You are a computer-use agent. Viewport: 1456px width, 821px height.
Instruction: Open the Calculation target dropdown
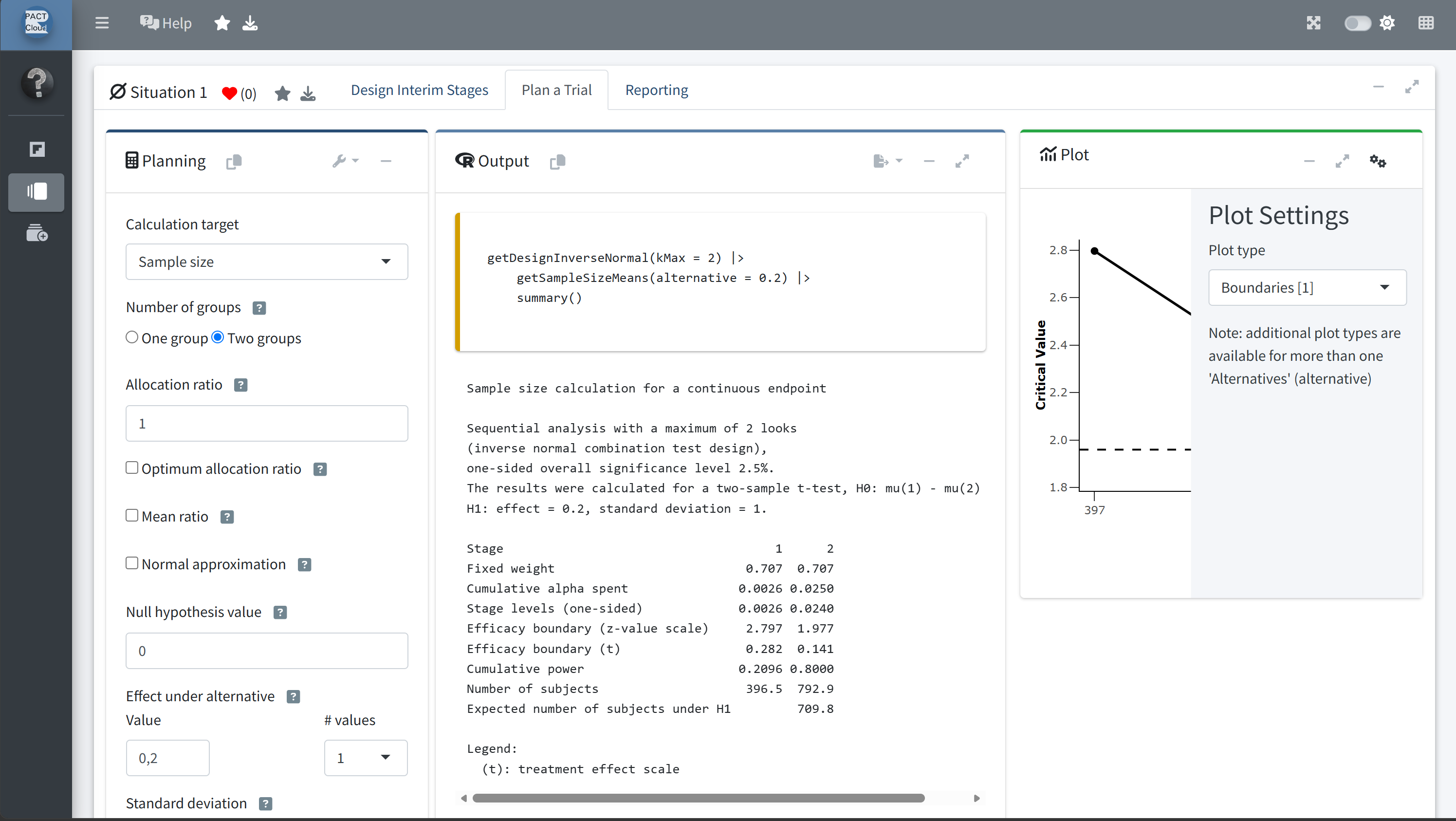point(267,261)
